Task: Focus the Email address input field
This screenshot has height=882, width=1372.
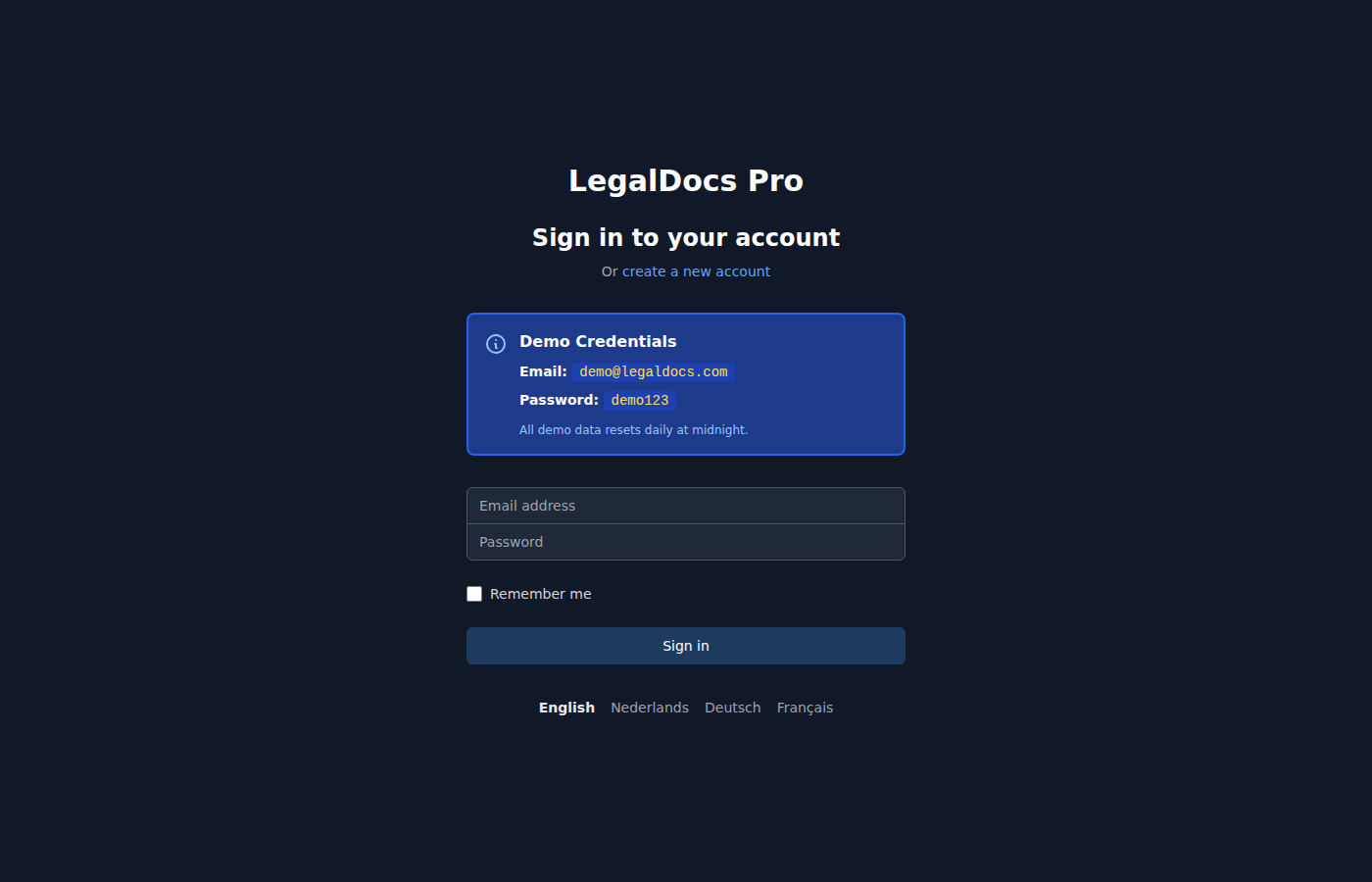Action: tap(686, 506)
